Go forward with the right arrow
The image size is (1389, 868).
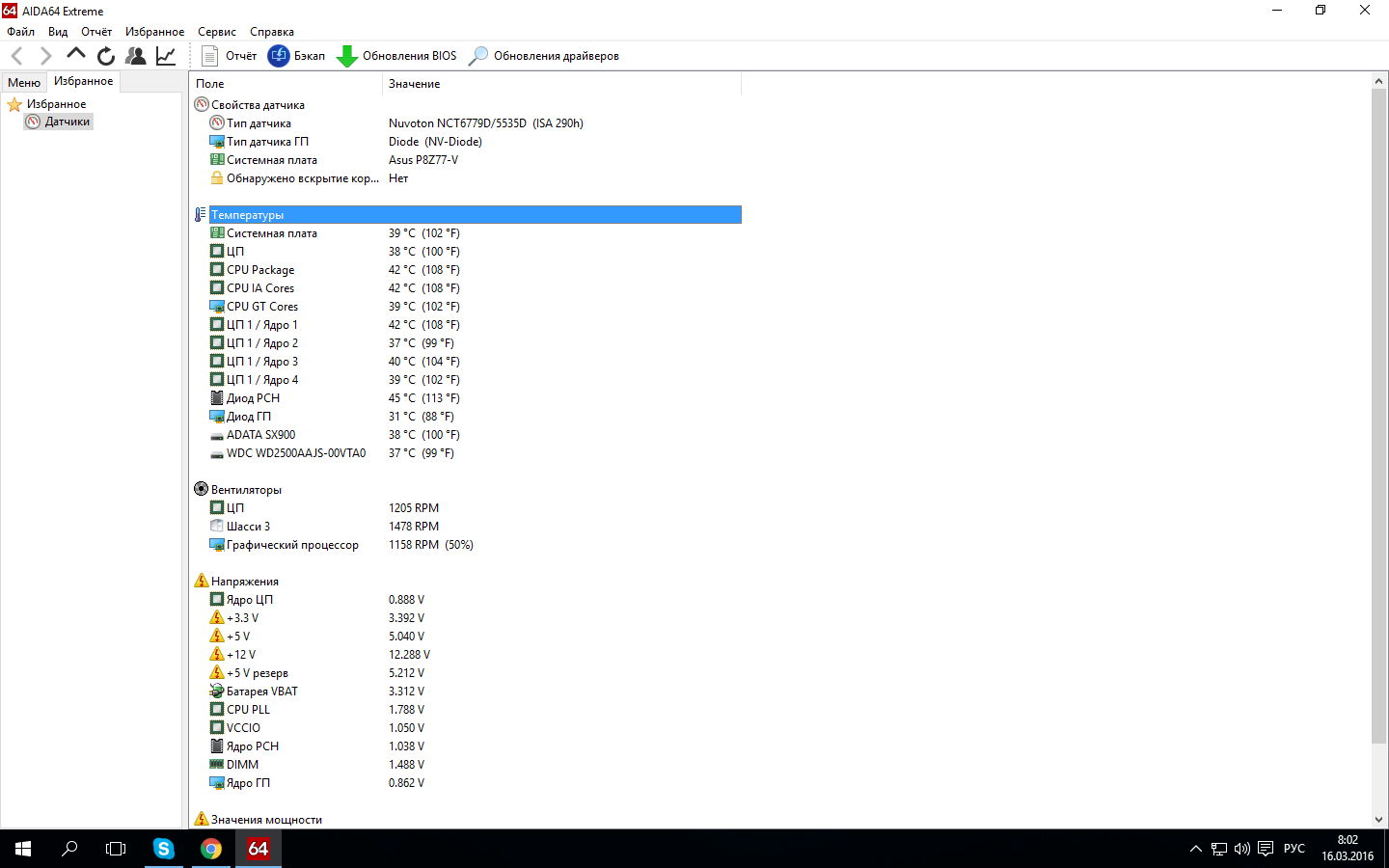tap(45, 56)
